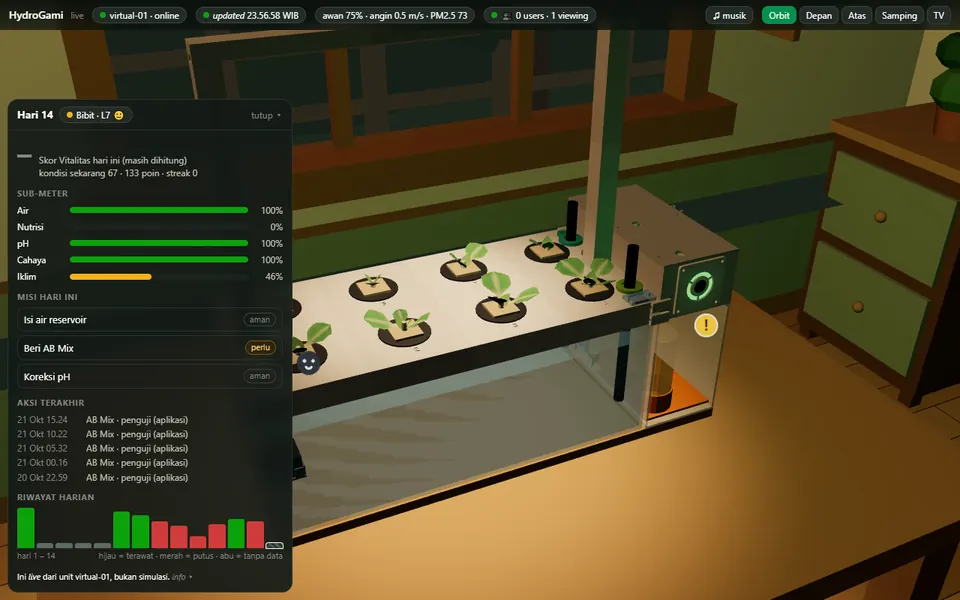Click the first green bar in Riwayat Harian

click(x=26, y=528)
